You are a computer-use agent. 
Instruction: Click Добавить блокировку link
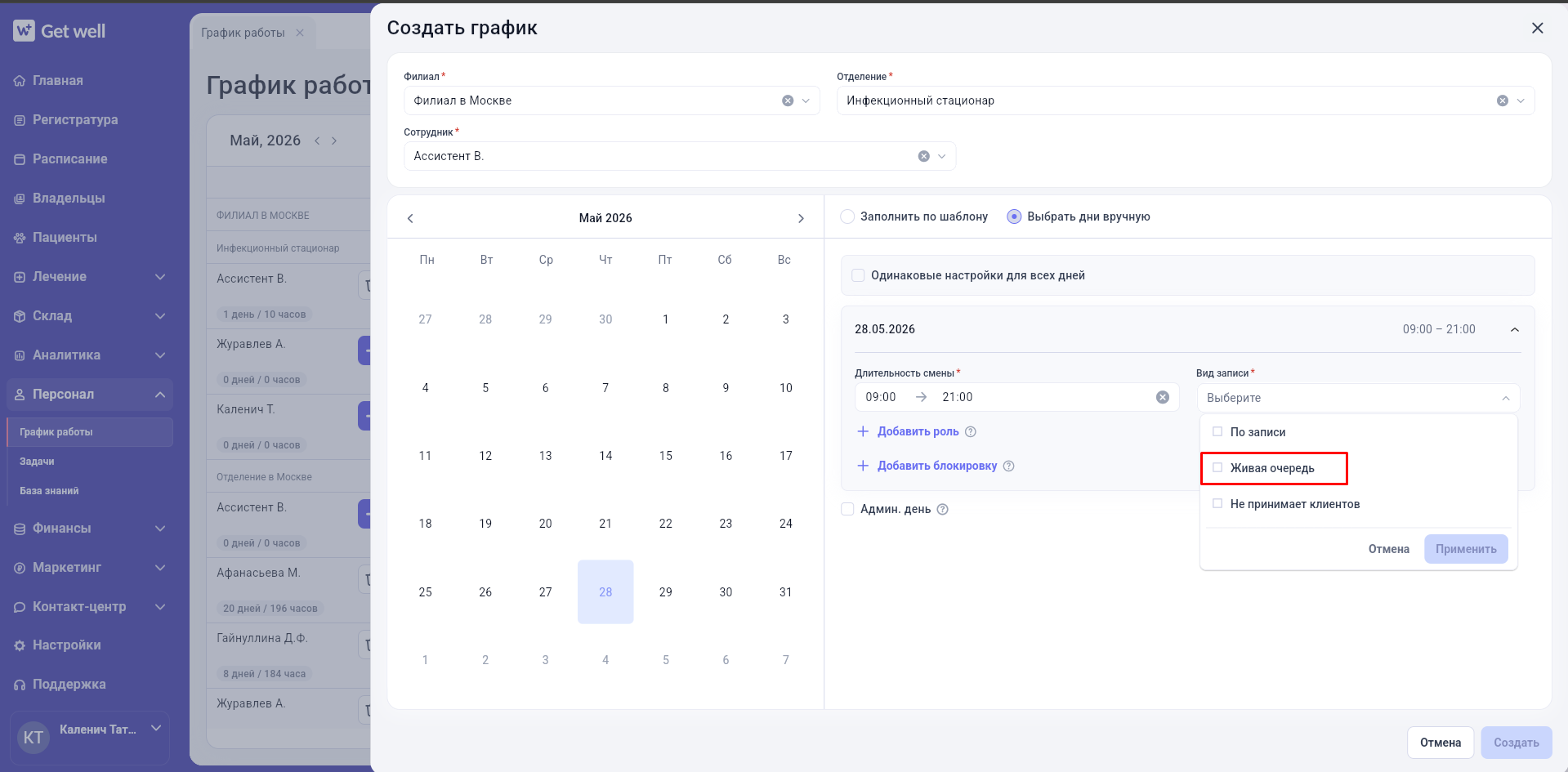pos(937,466)
